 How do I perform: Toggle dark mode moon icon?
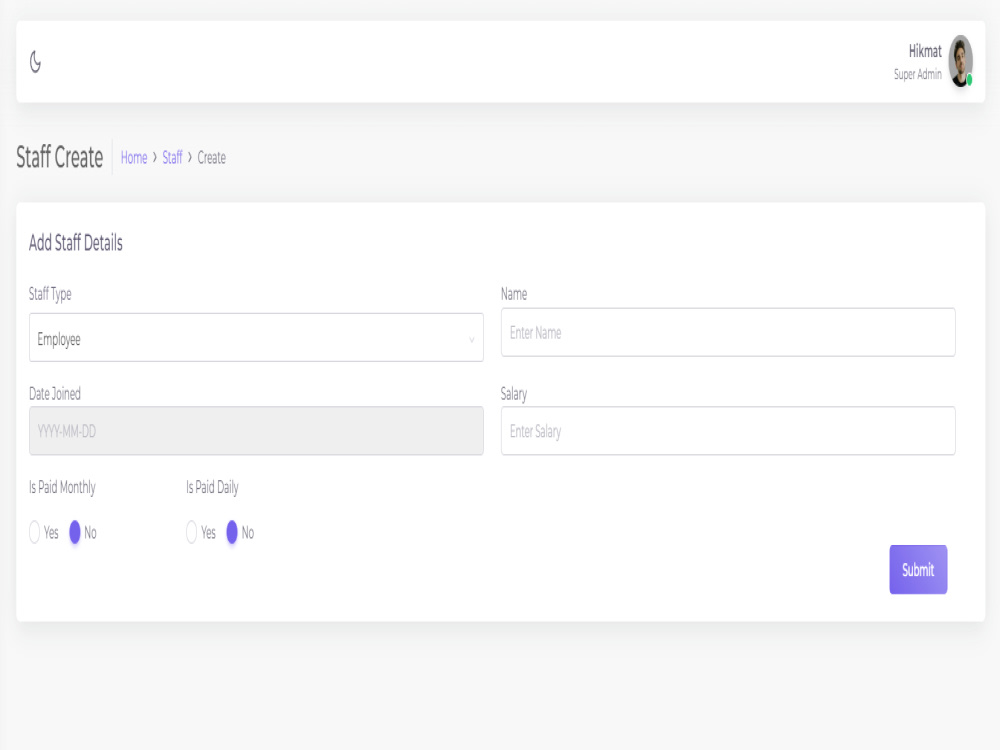pyautogui.click(x=36, y=62)
